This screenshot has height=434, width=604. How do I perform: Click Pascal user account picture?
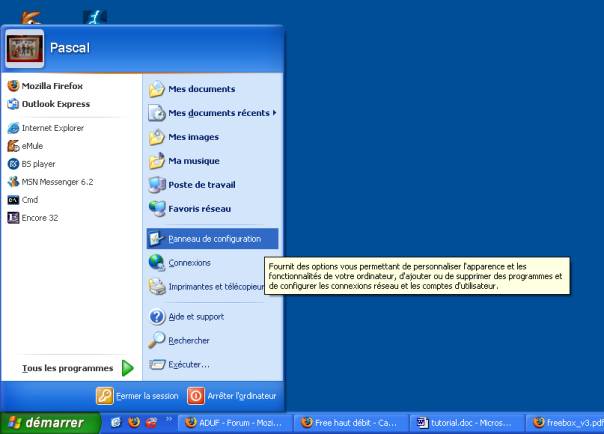(x=24, y=48)
